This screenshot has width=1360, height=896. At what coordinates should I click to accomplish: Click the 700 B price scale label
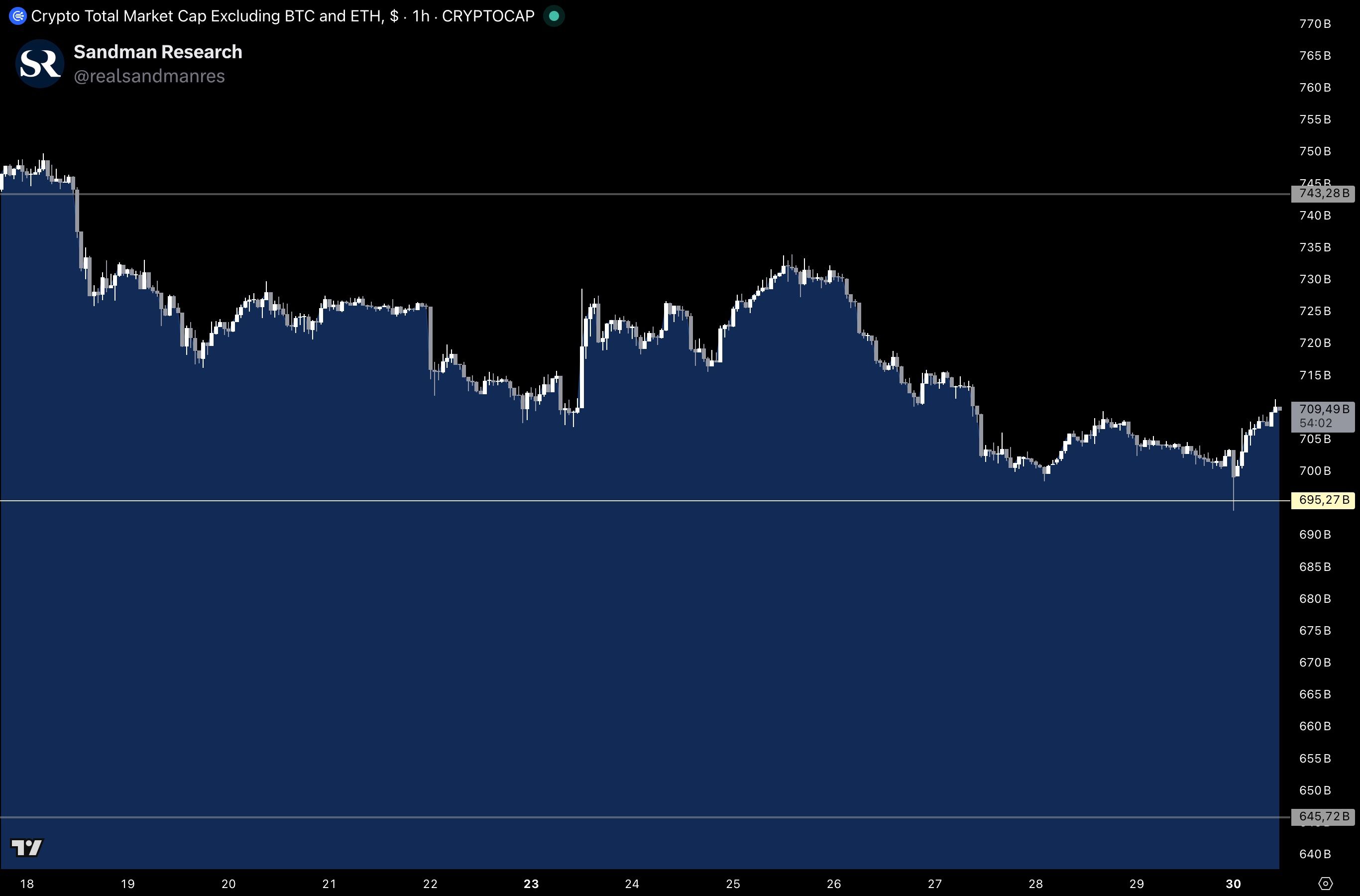1315,471
